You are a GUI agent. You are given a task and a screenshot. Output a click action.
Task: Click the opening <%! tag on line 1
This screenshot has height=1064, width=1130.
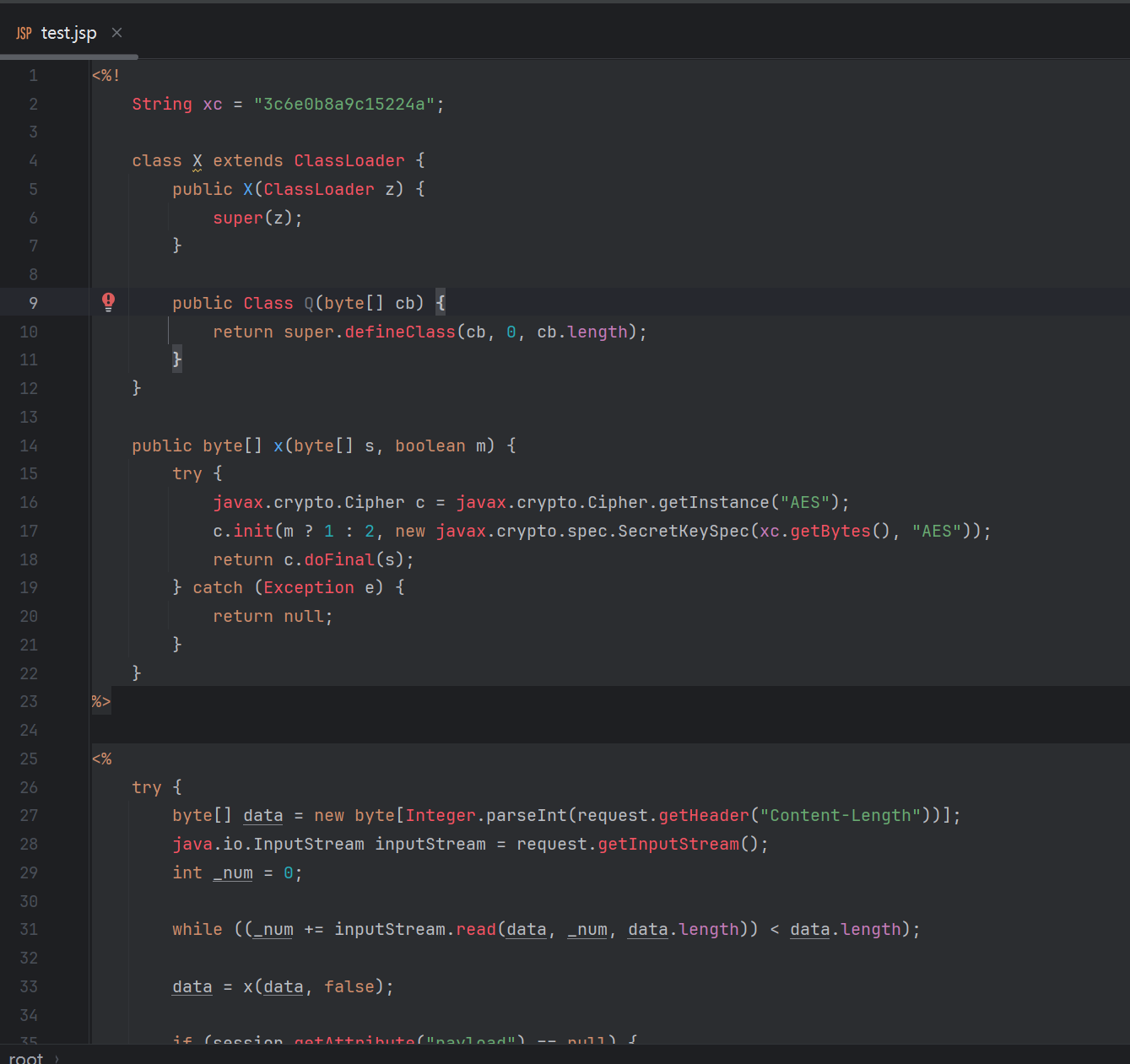(105, 75)
